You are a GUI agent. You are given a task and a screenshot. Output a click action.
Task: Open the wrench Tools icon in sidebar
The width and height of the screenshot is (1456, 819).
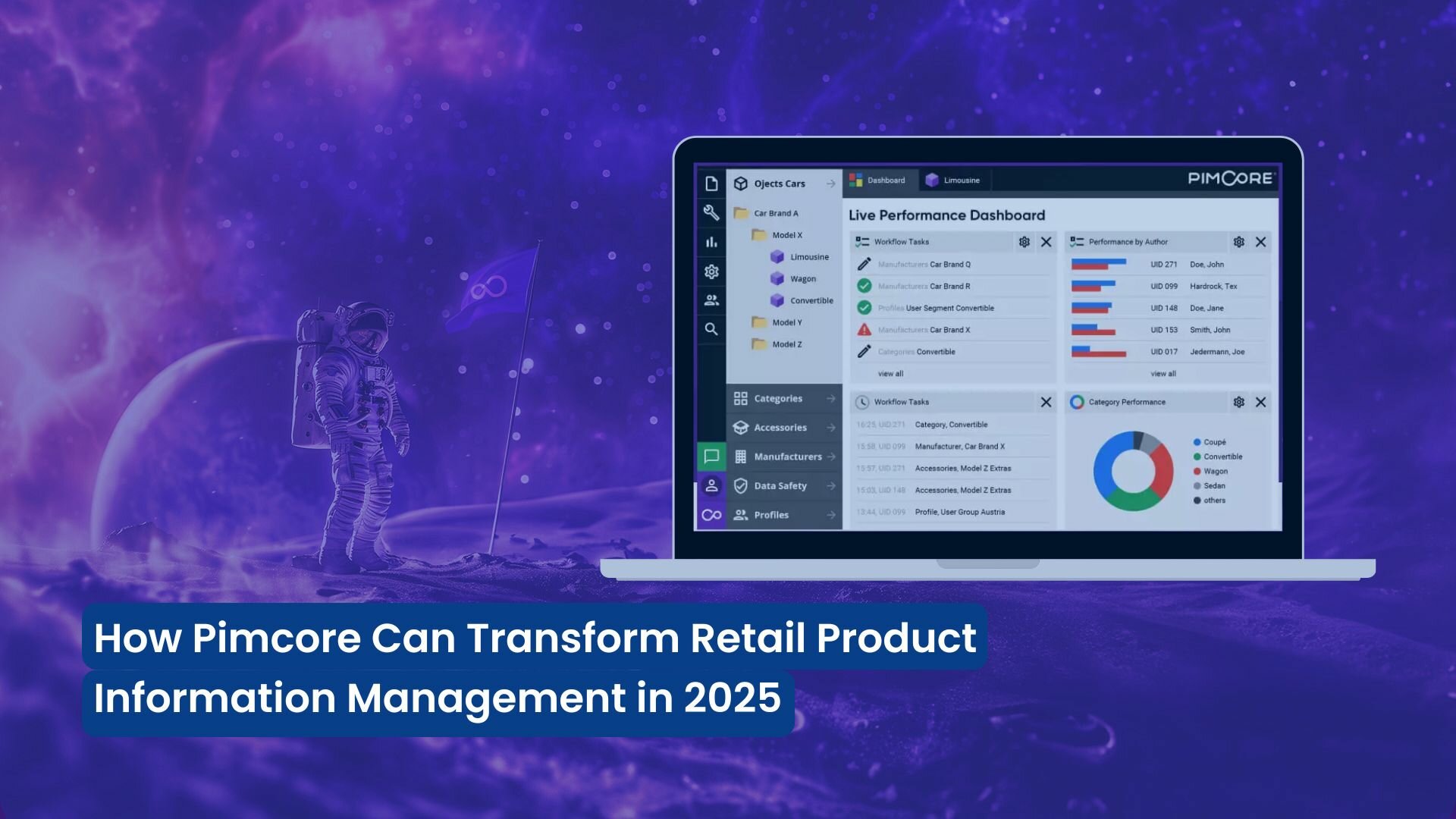[711, 213]
